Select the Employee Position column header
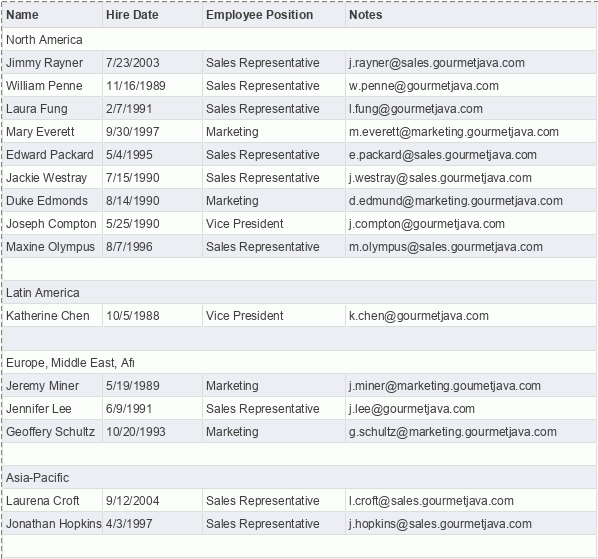598x559 pixels. [x=274, y=15]
